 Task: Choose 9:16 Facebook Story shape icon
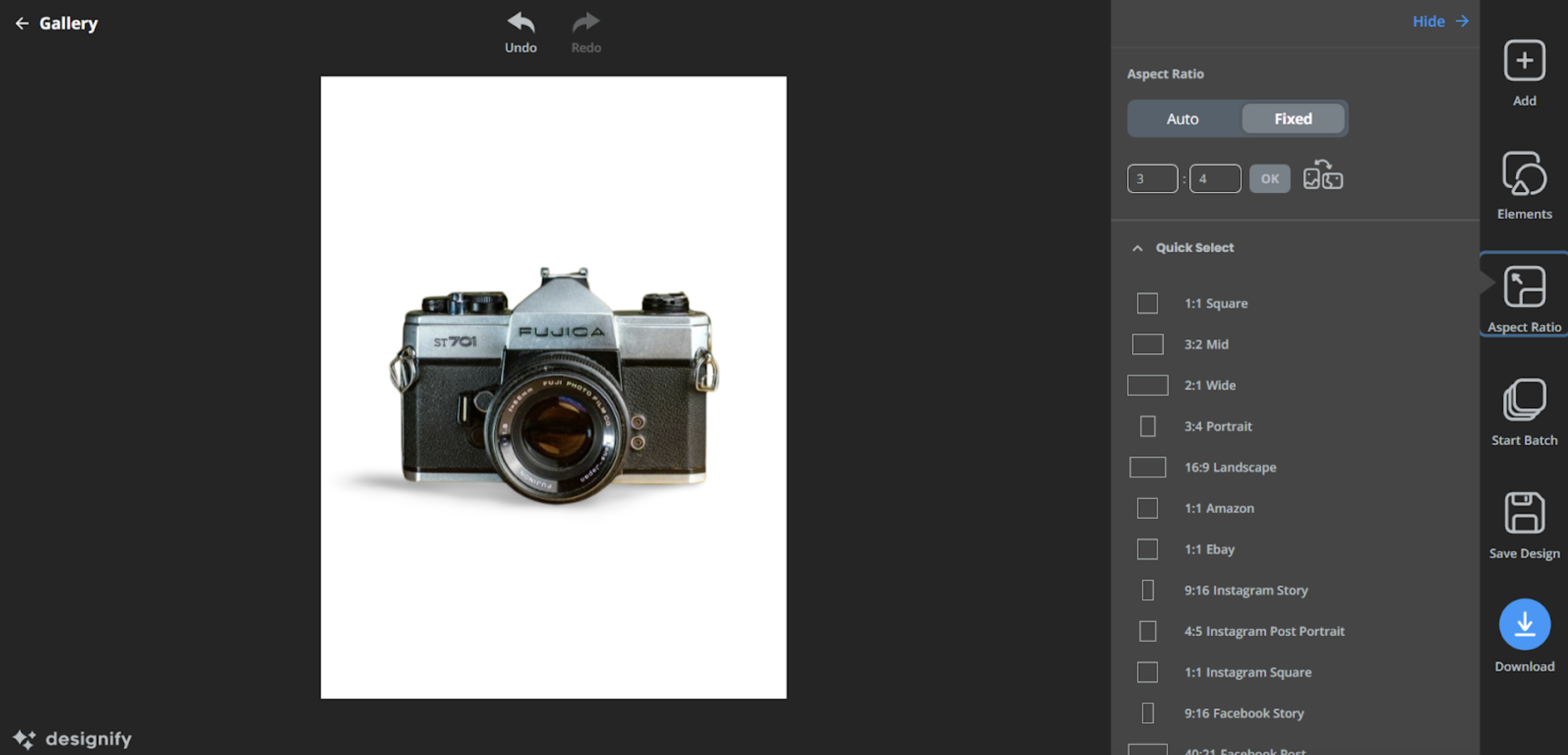coord(1147,713)
